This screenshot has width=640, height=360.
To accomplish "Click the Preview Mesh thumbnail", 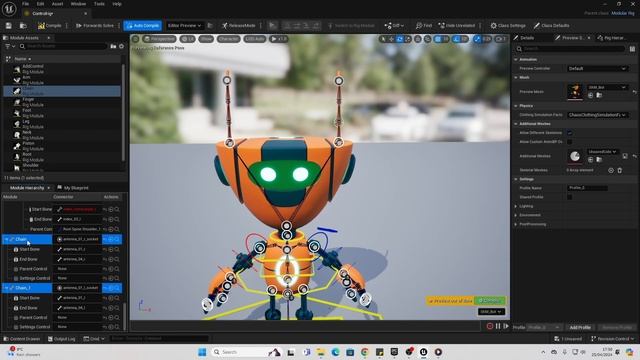I will [x=575, y=92].
